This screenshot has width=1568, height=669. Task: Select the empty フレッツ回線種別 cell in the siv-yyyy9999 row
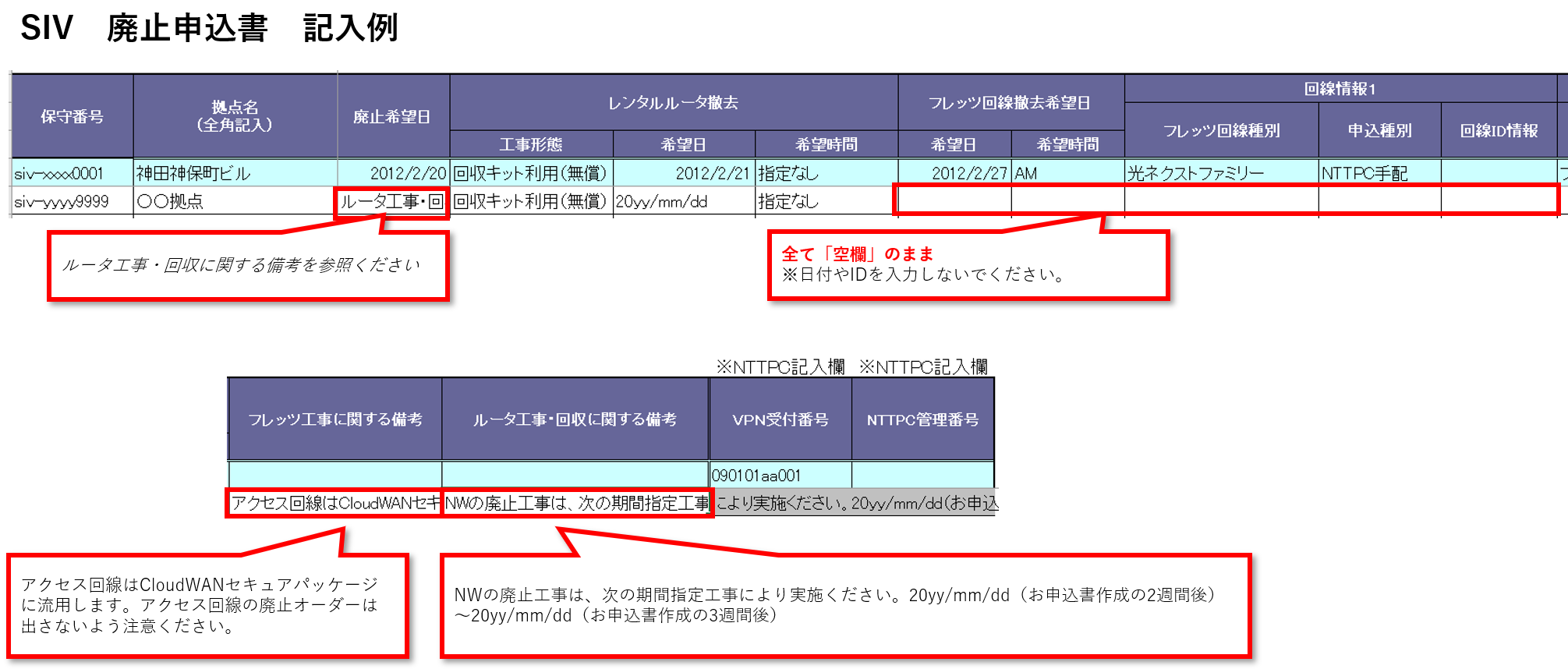(x=1222, y=200)
